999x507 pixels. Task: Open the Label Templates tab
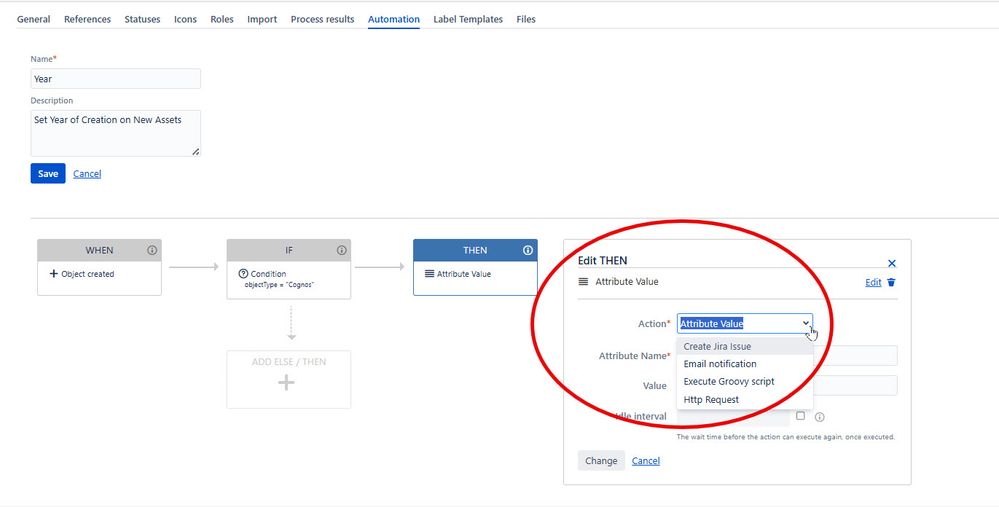point(468,19)
